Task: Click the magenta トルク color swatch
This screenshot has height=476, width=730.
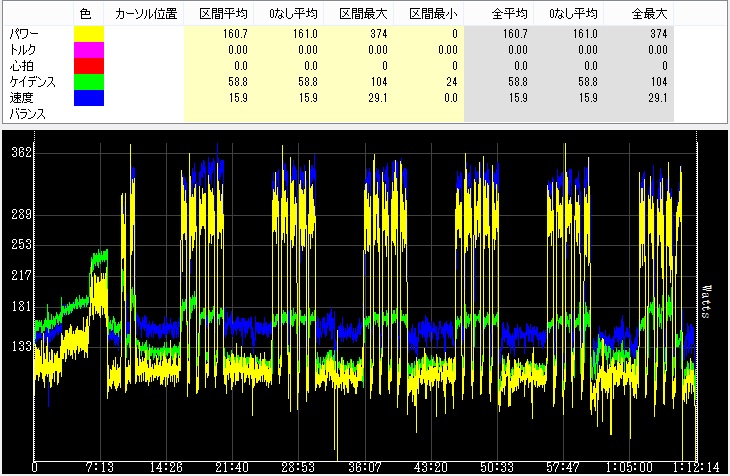Action: coord(89,50)
